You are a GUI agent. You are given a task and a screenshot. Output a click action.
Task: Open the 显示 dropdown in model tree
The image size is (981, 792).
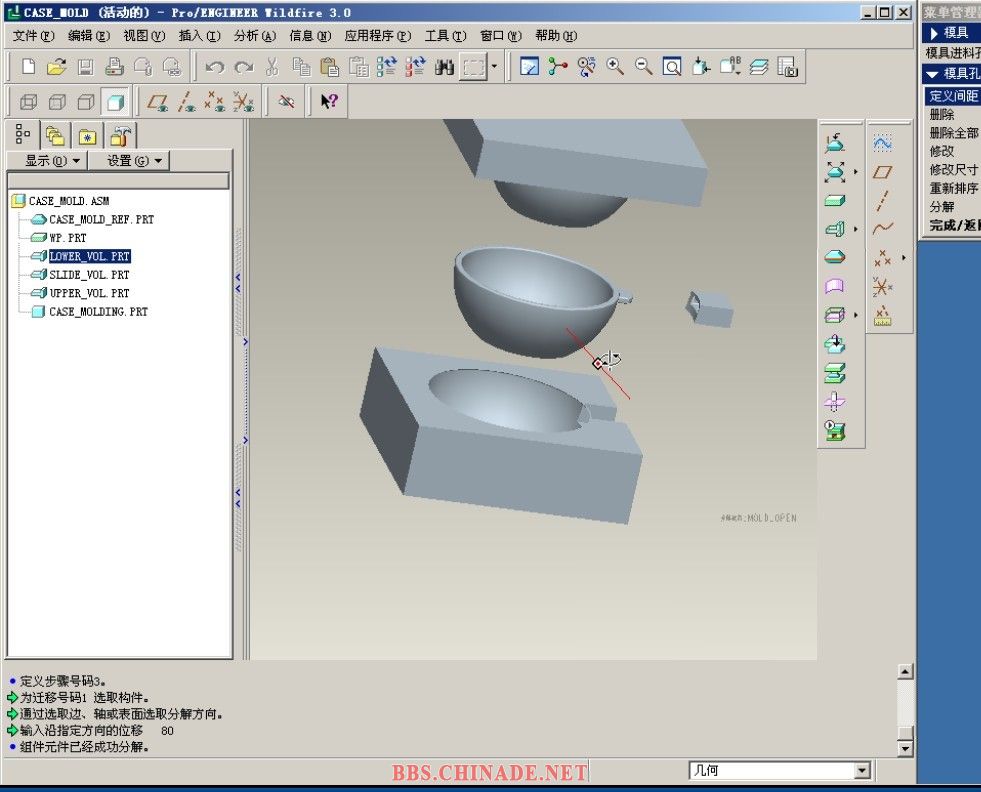(x=46, y=161)
